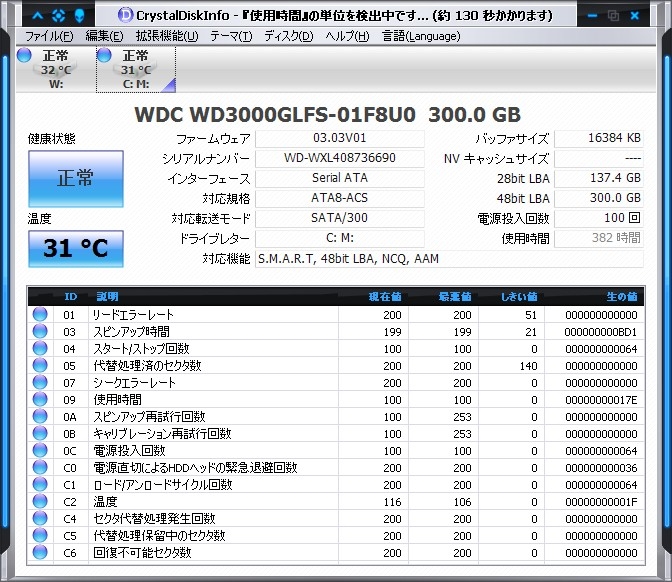This screenshot has height=582, width=672.
Task: Click status orb for row 0A スピンアップ再試行回数
Action: tap(40, 416)
